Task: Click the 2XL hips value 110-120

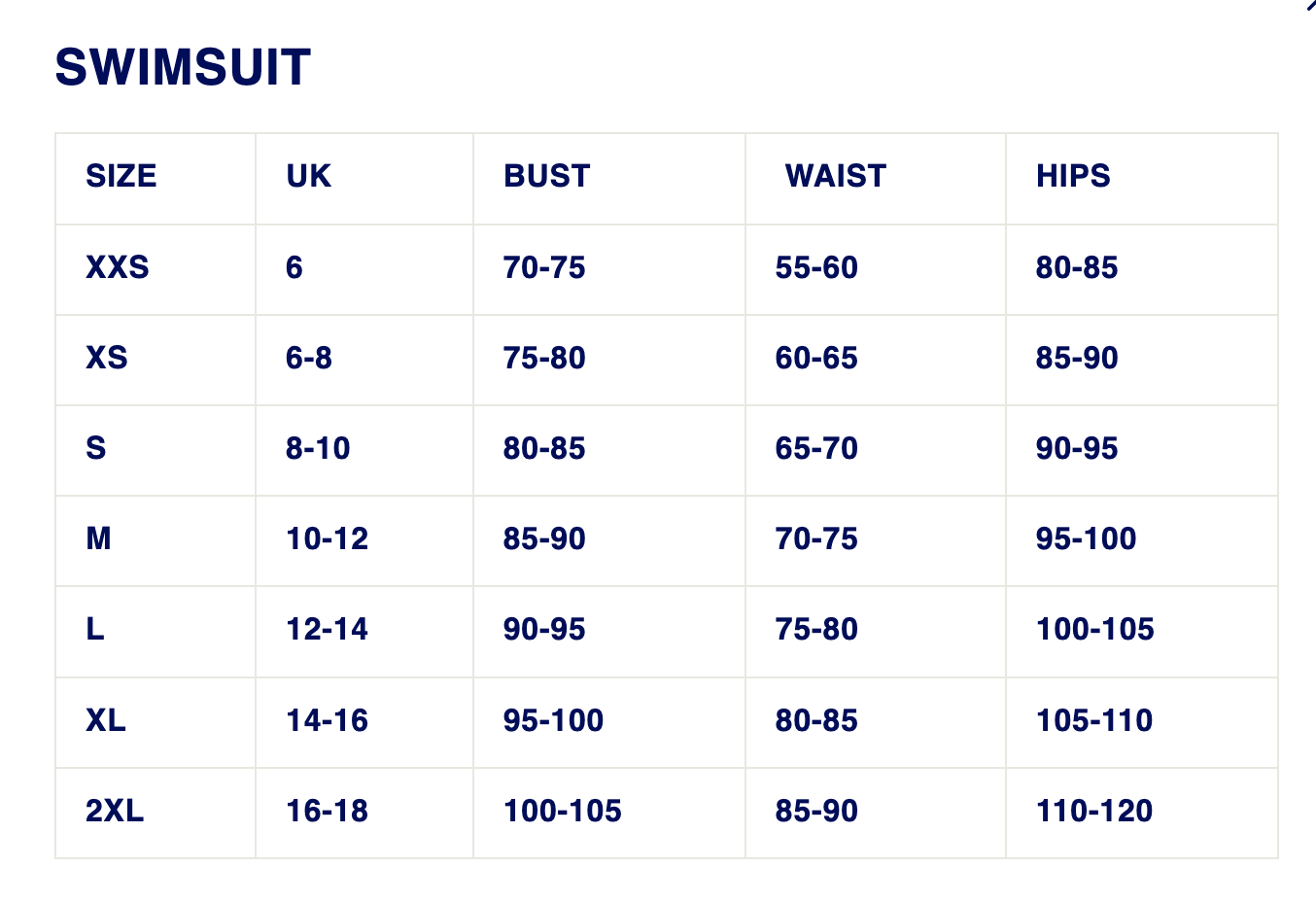Action: (x=1094, y=811)
